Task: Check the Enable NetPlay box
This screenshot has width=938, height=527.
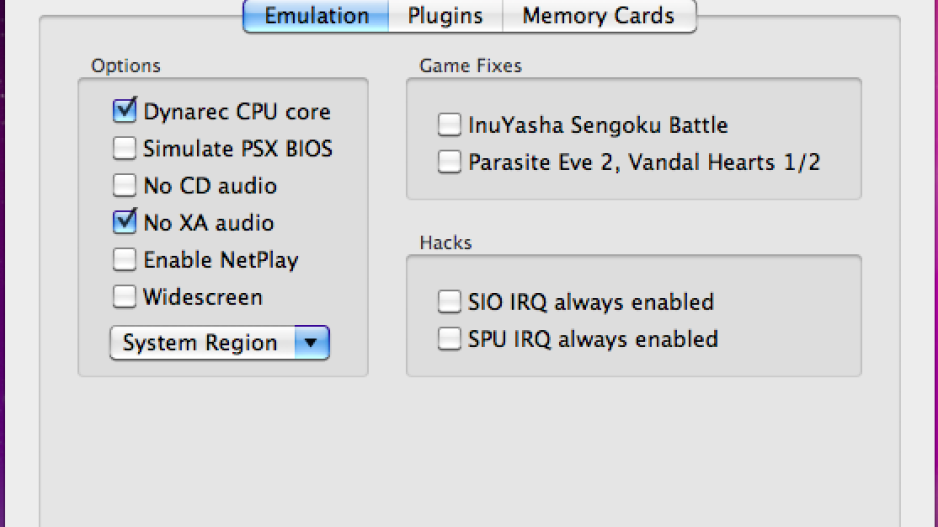Action: coord(124,259)
